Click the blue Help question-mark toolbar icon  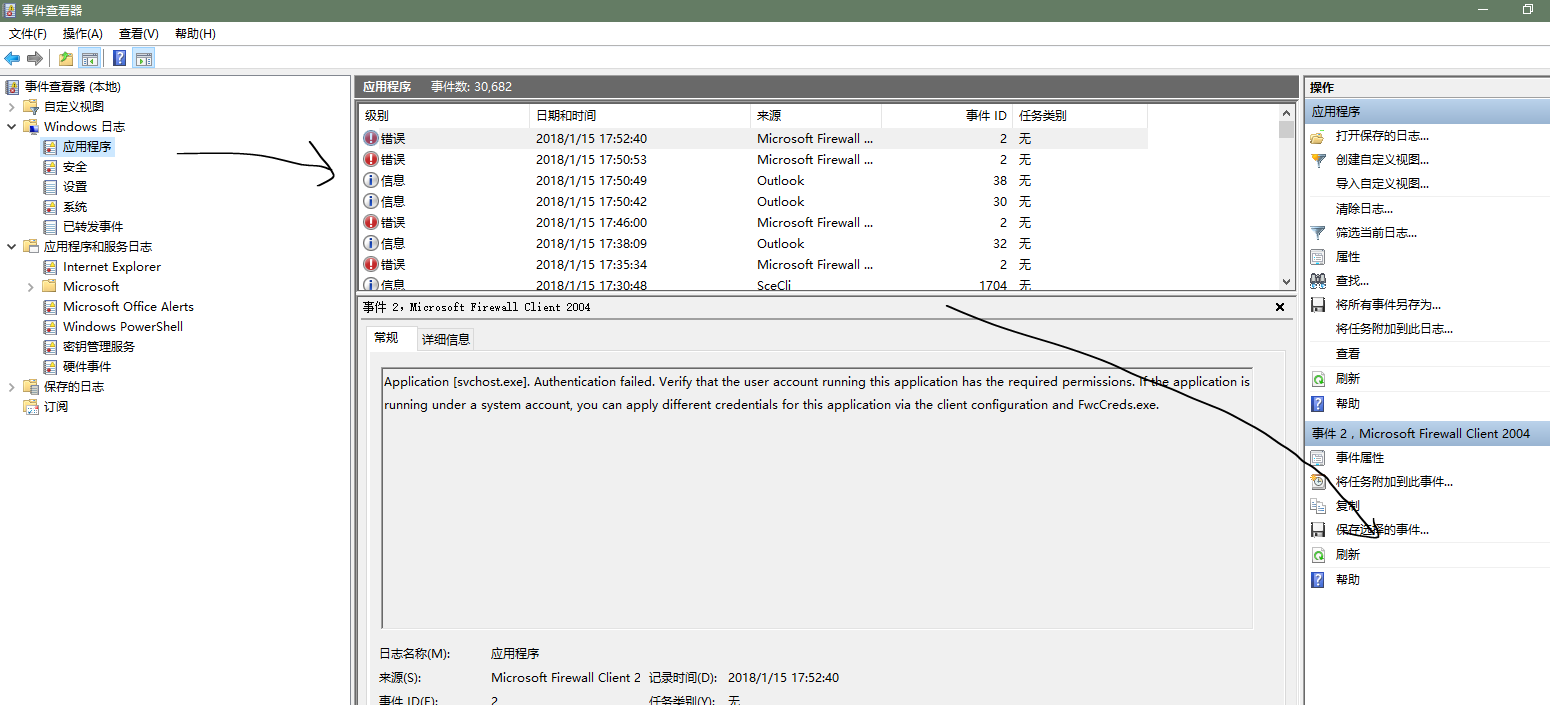120,59
